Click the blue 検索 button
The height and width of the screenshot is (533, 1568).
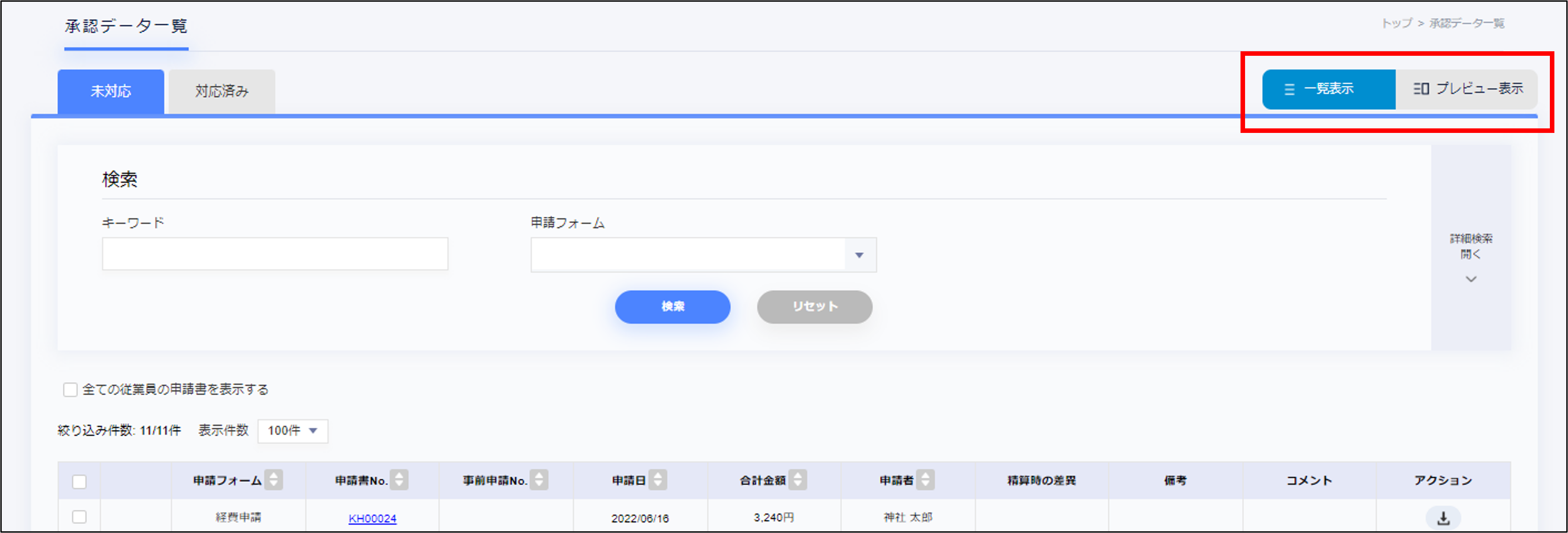click(672, 307)
